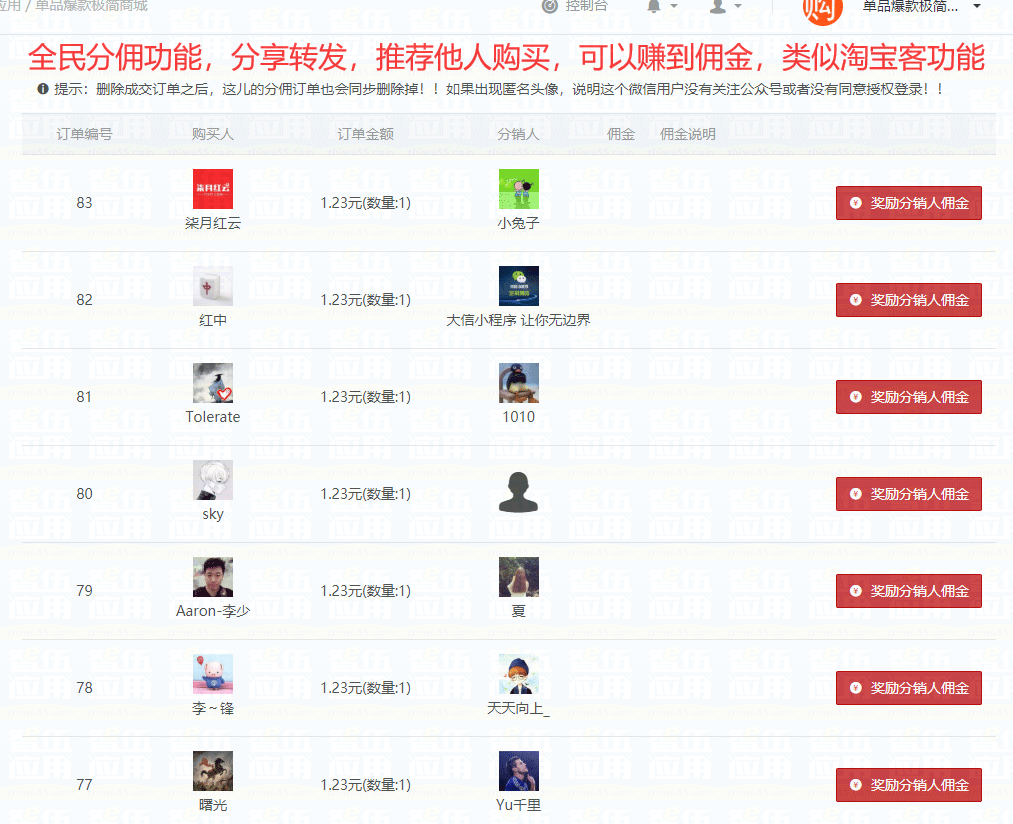Expand the dropdown arrow beside bell icon
The height and width of the screenshot is (824, 1013).
(x=674, y=6)
